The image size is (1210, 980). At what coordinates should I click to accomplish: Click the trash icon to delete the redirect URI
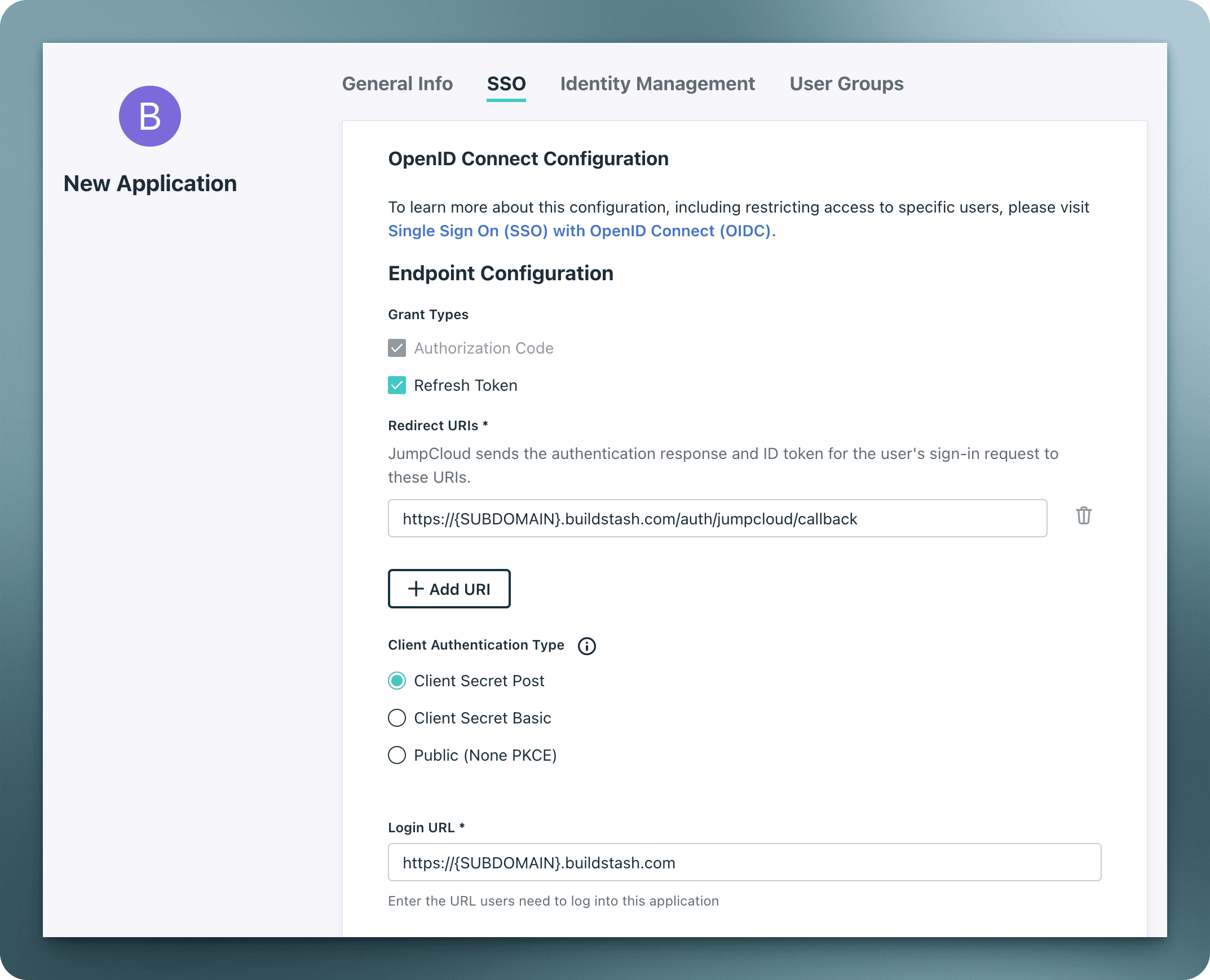[1084, 517]
